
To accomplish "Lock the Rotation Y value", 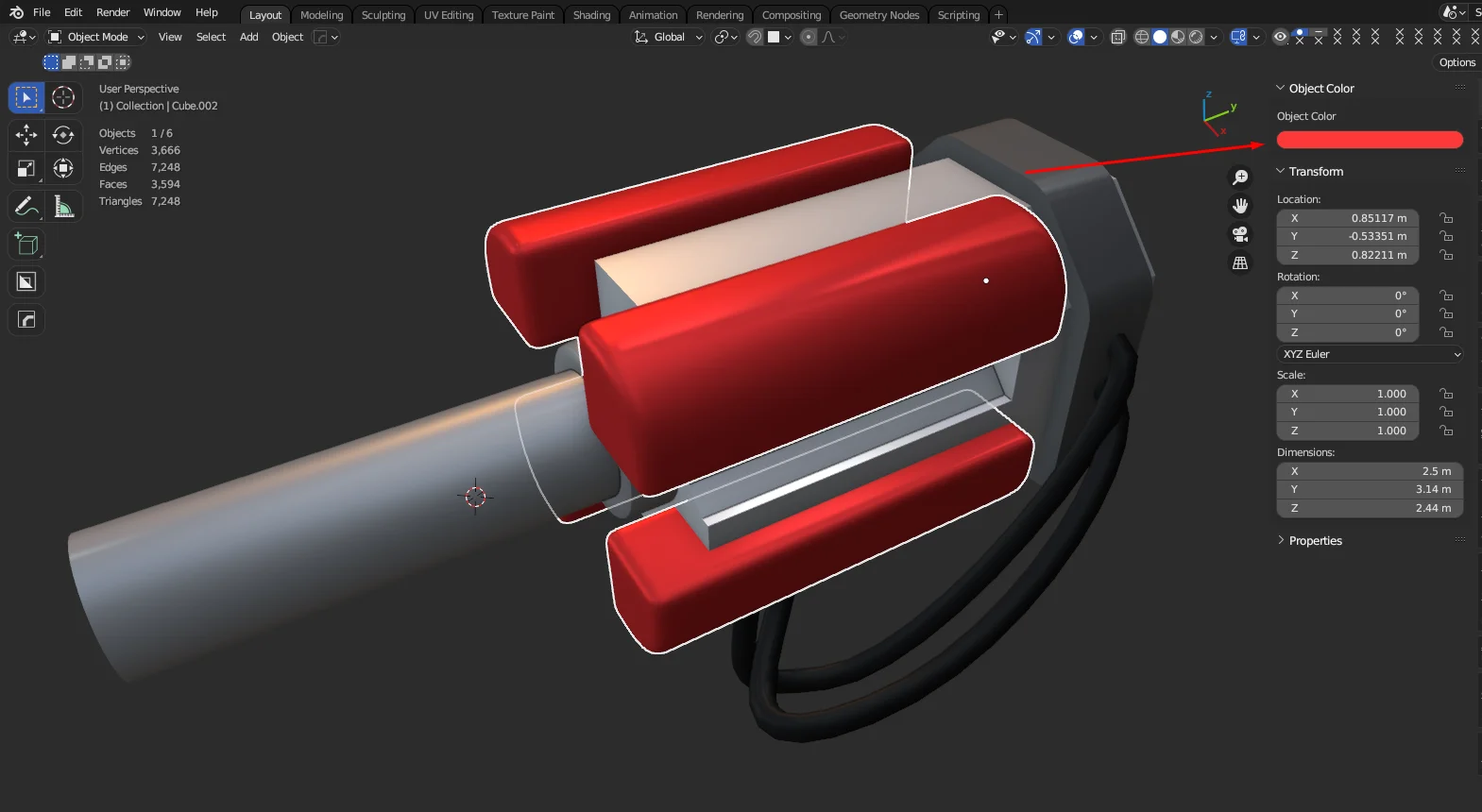I will pyautogui.click(x=1446, y=313).
